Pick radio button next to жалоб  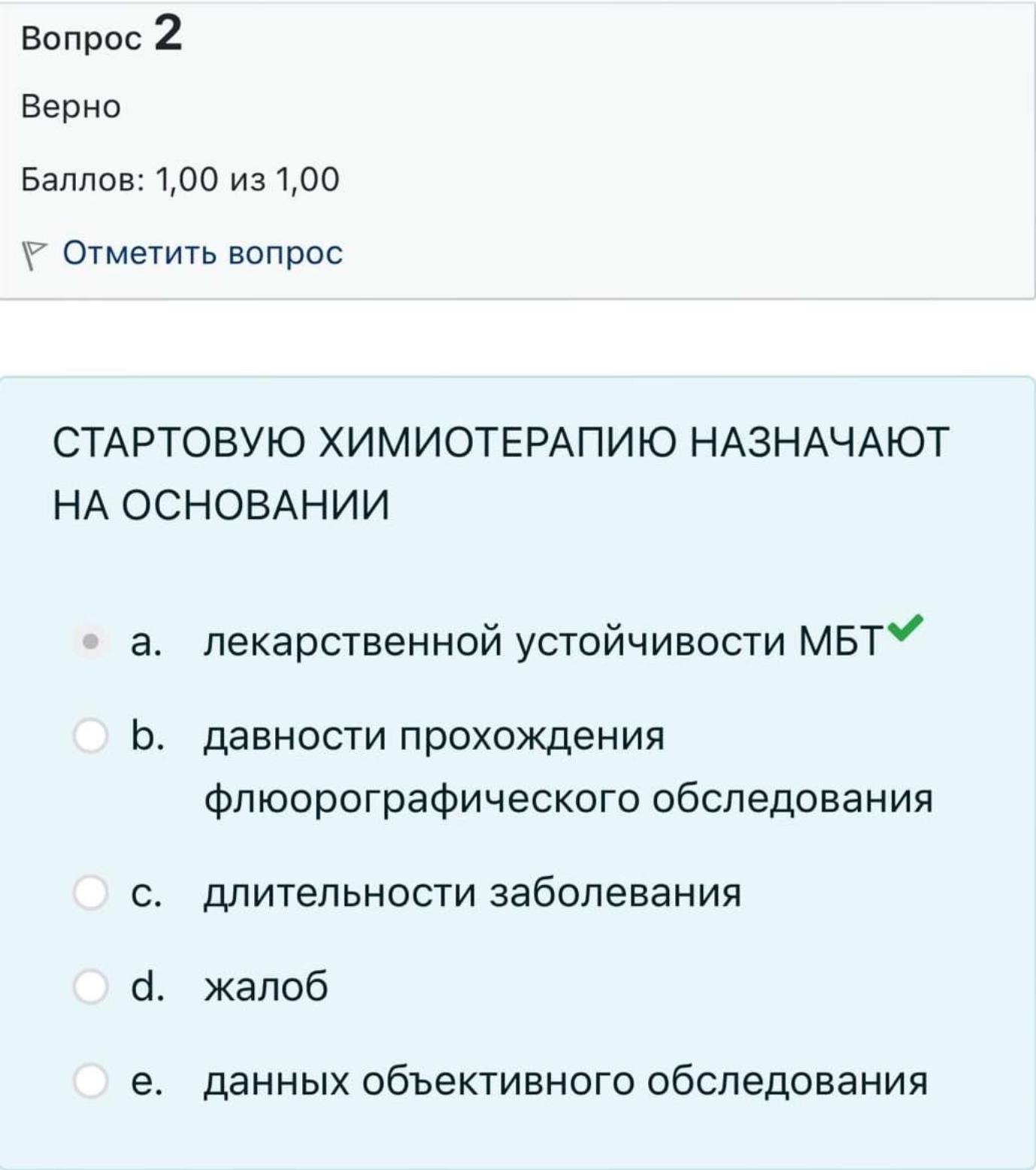90,986
